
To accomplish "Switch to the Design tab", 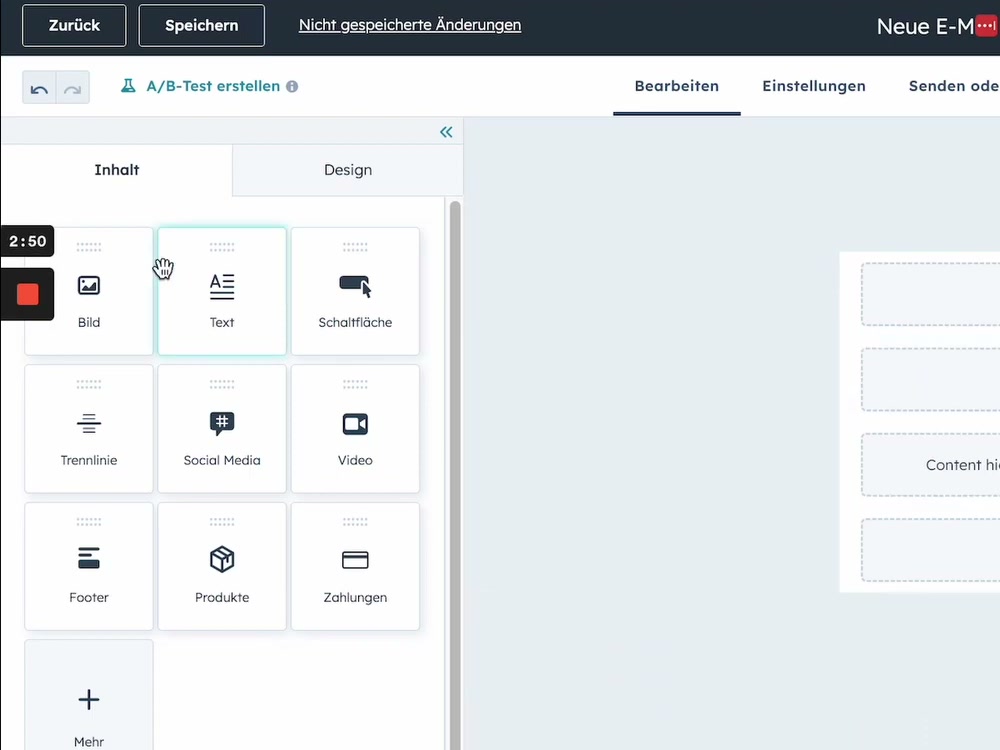I will 347,170.
